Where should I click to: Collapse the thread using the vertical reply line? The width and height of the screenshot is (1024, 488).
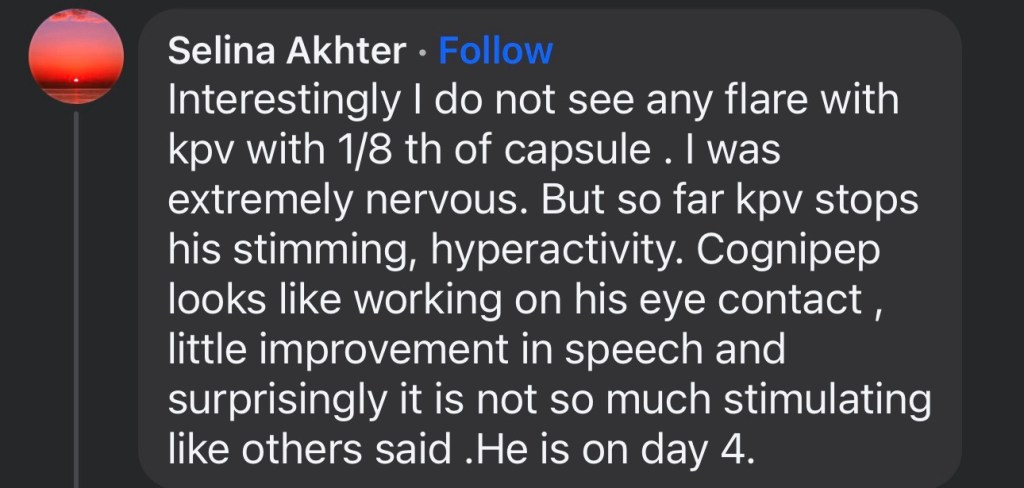78,300
